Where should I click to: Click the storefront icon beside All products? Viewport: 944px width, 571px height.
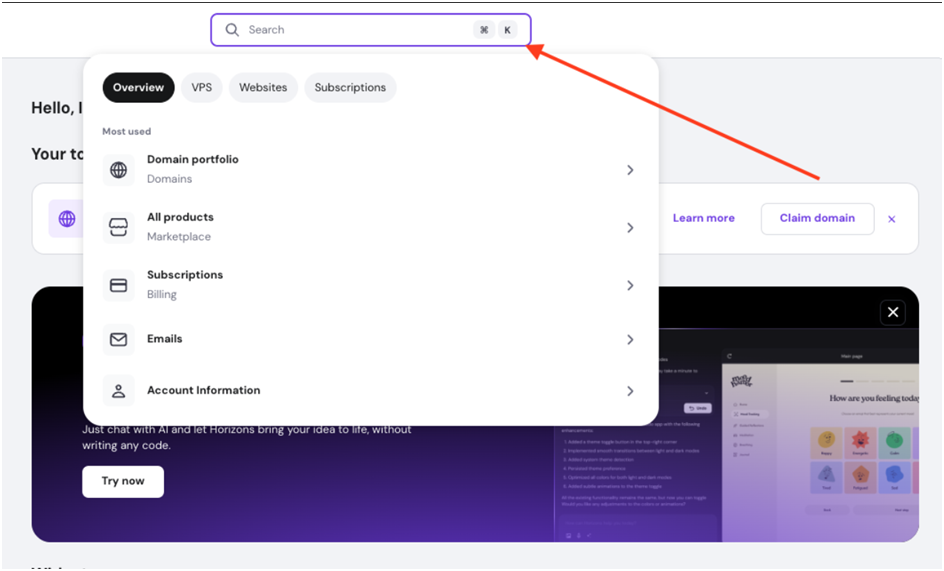(x=118, y=228)
